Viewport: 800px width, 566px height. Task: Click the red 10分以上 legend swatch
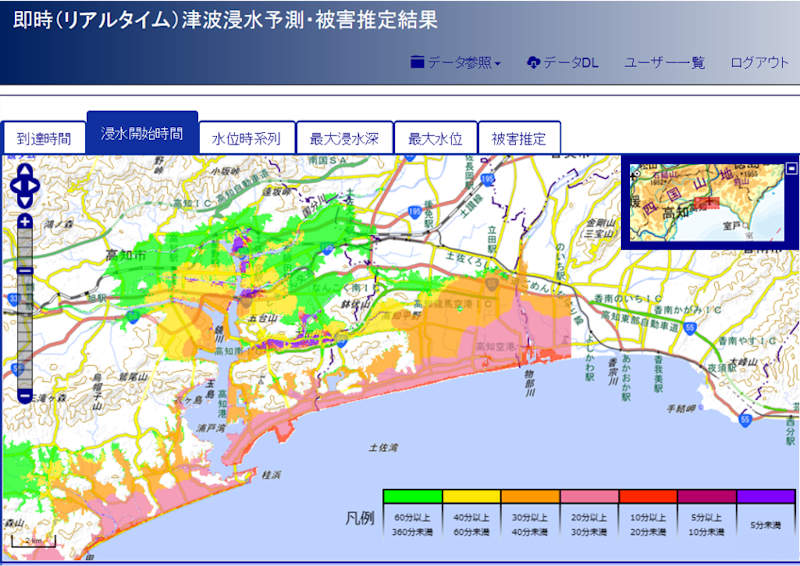click(648, 496)
